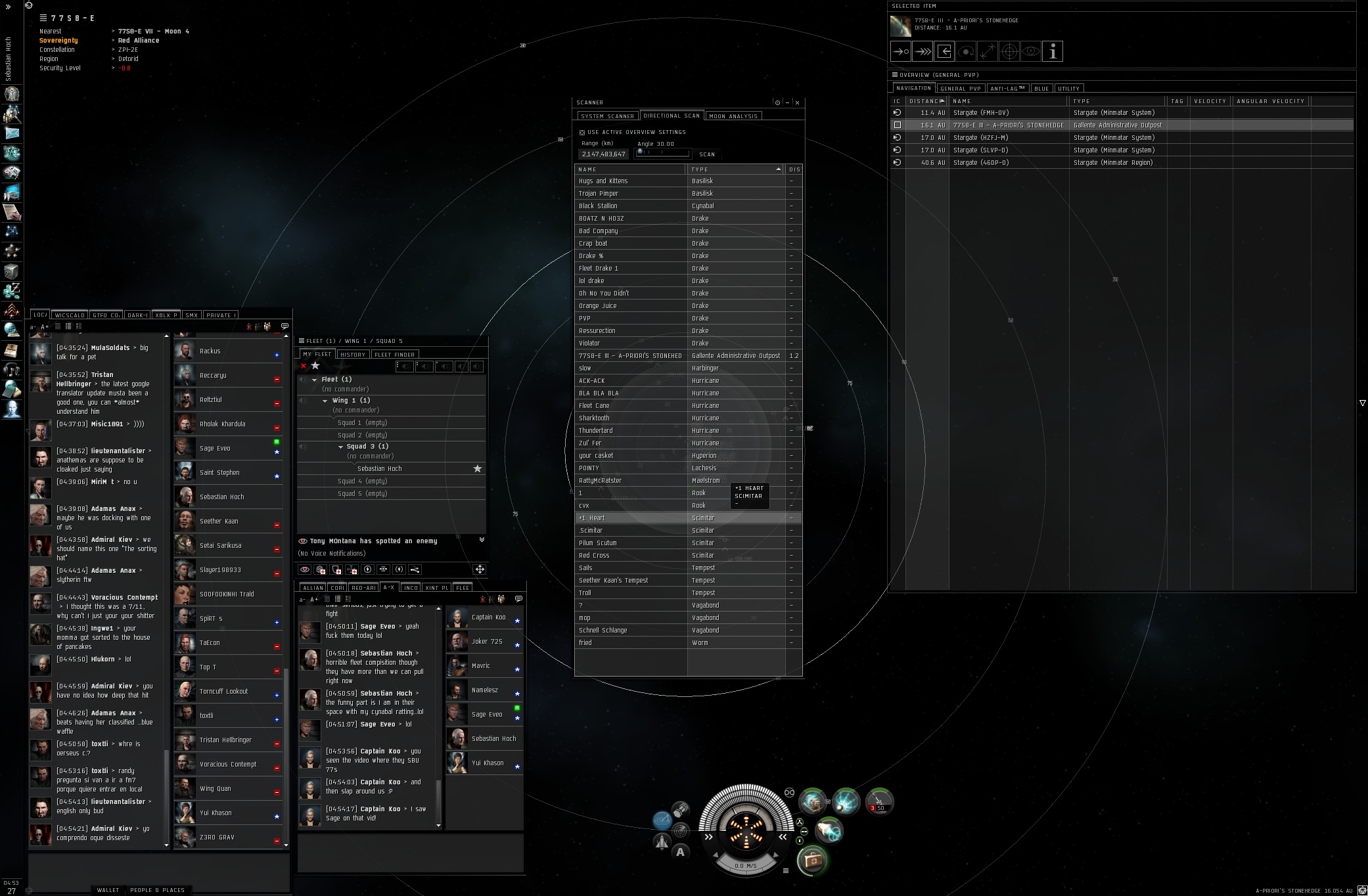Open the Fleet Finder tab
The image size is (1368, 896).
pos(394,355)
